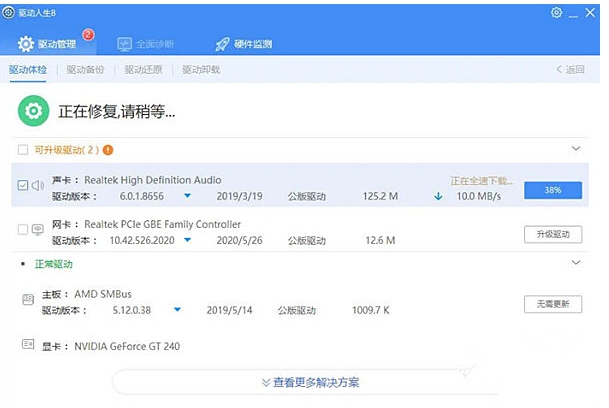Click the 125.2 M file size
Image resolution: width=609 pixels, height=408 pixels.
click(x=381, y=196)
